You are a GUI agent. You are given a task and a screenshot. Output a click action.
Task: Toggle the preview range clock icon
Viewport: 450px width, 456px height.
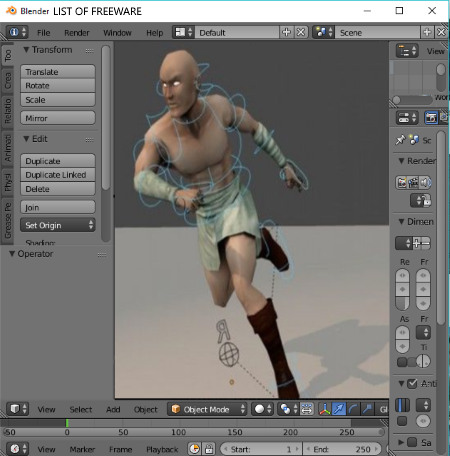(x=195, y=449)
